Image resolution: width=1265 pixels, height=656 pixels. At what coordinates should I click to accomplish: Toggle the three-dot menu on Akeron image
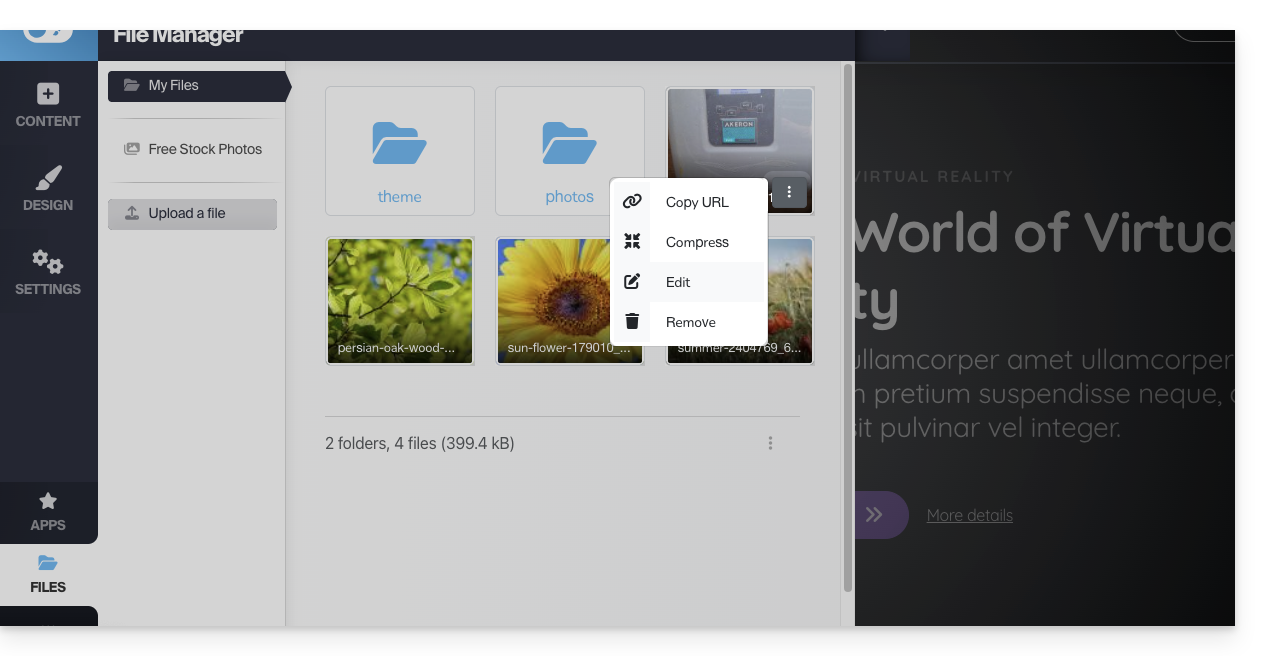point(789,193)
